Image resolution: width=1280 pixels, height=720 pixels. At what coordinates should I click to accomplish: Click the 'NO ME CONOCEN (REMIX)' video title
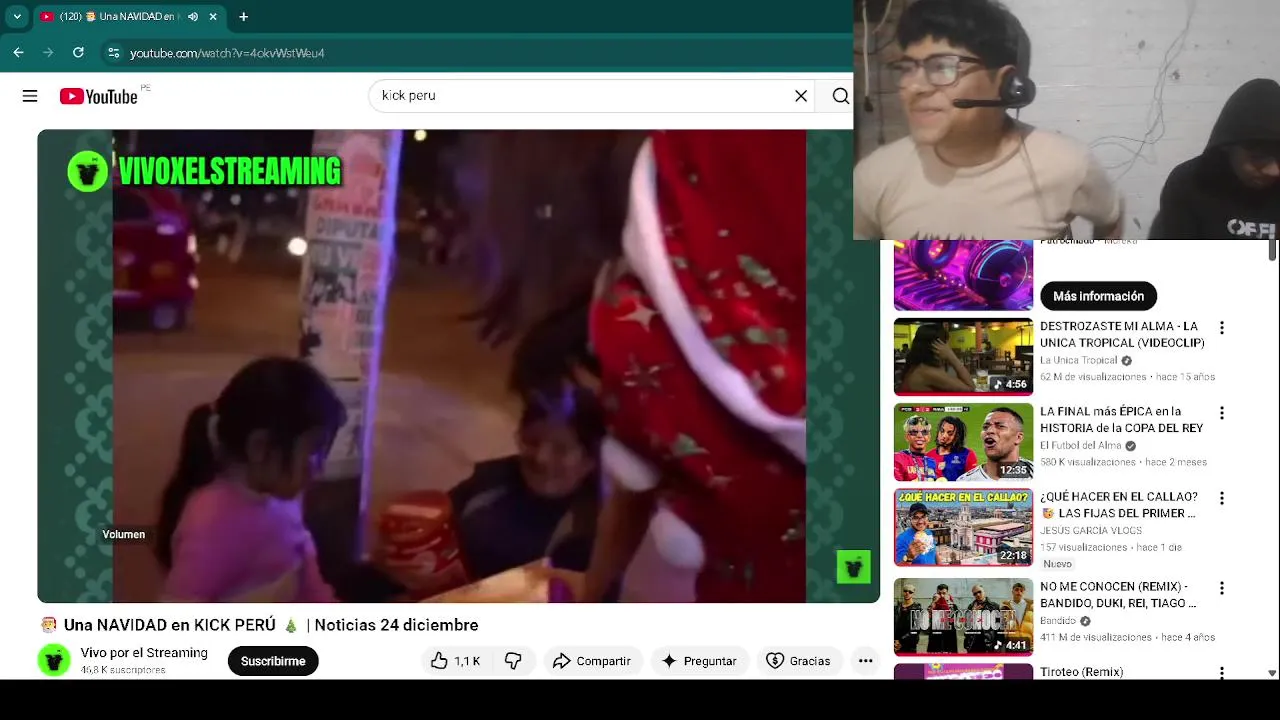(x=1118, y=595)
